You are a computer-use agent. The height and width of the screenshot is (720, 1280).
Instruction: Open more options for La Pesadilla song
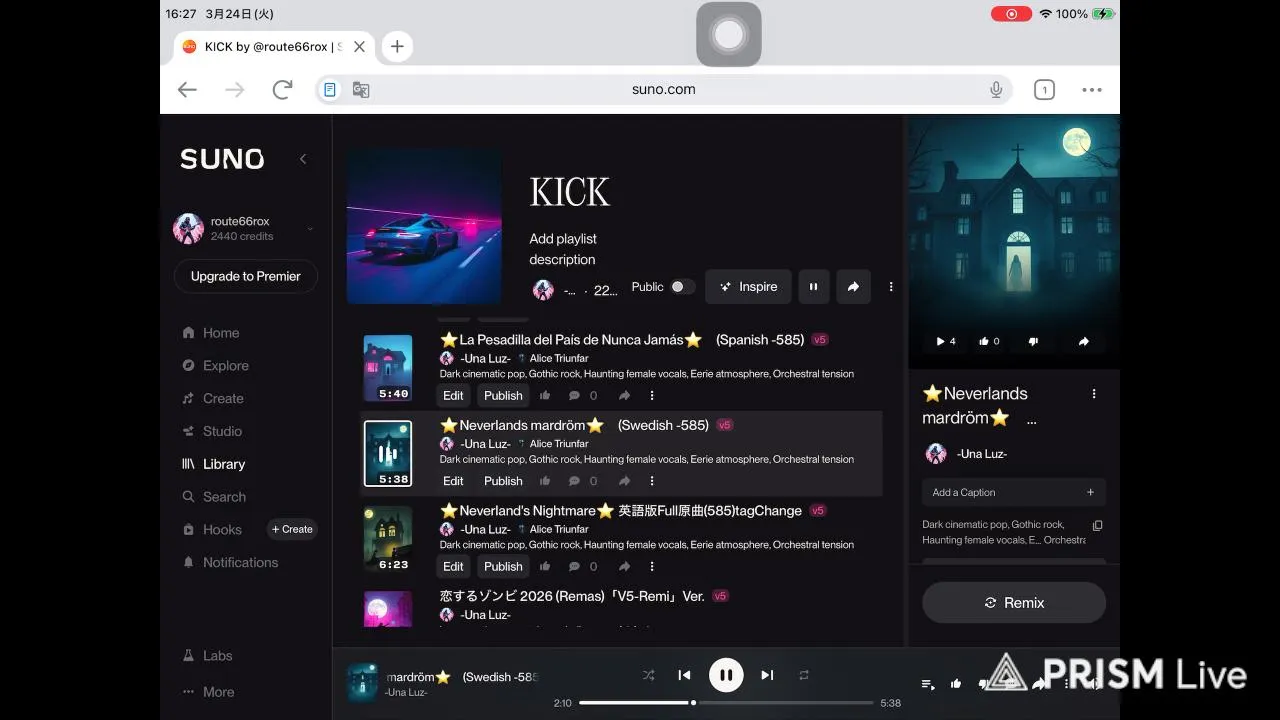(x=652, y=396)
